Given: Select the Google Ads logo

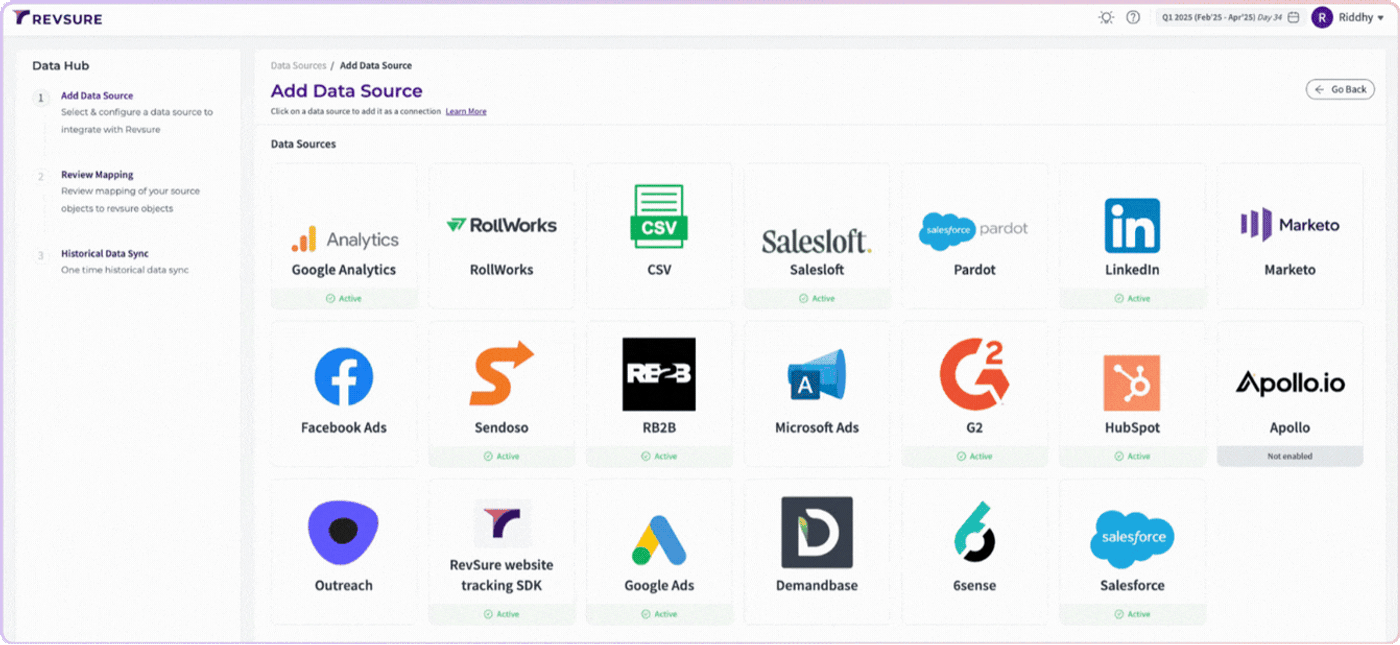Looking at the screenshot, I should click(659, 541).
